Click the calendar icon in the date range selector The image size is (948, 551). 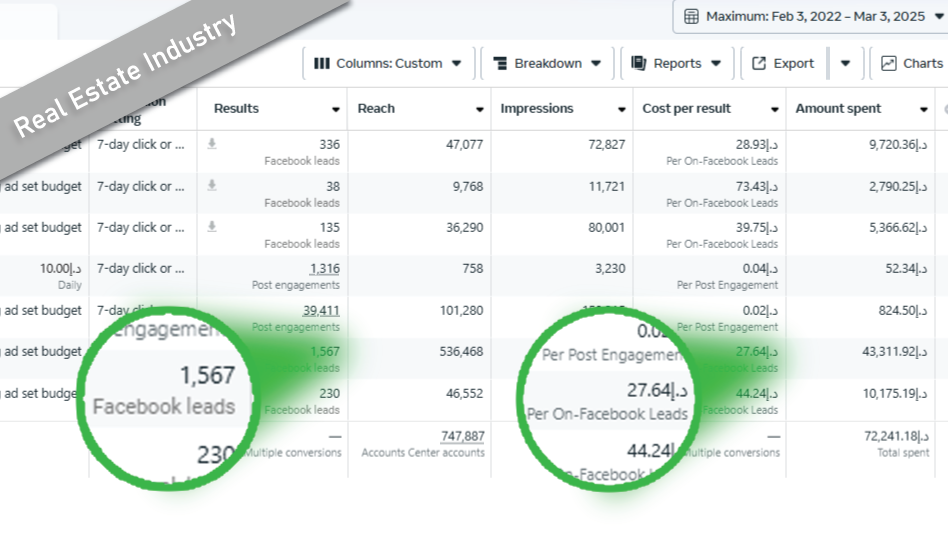coord(691,16)
